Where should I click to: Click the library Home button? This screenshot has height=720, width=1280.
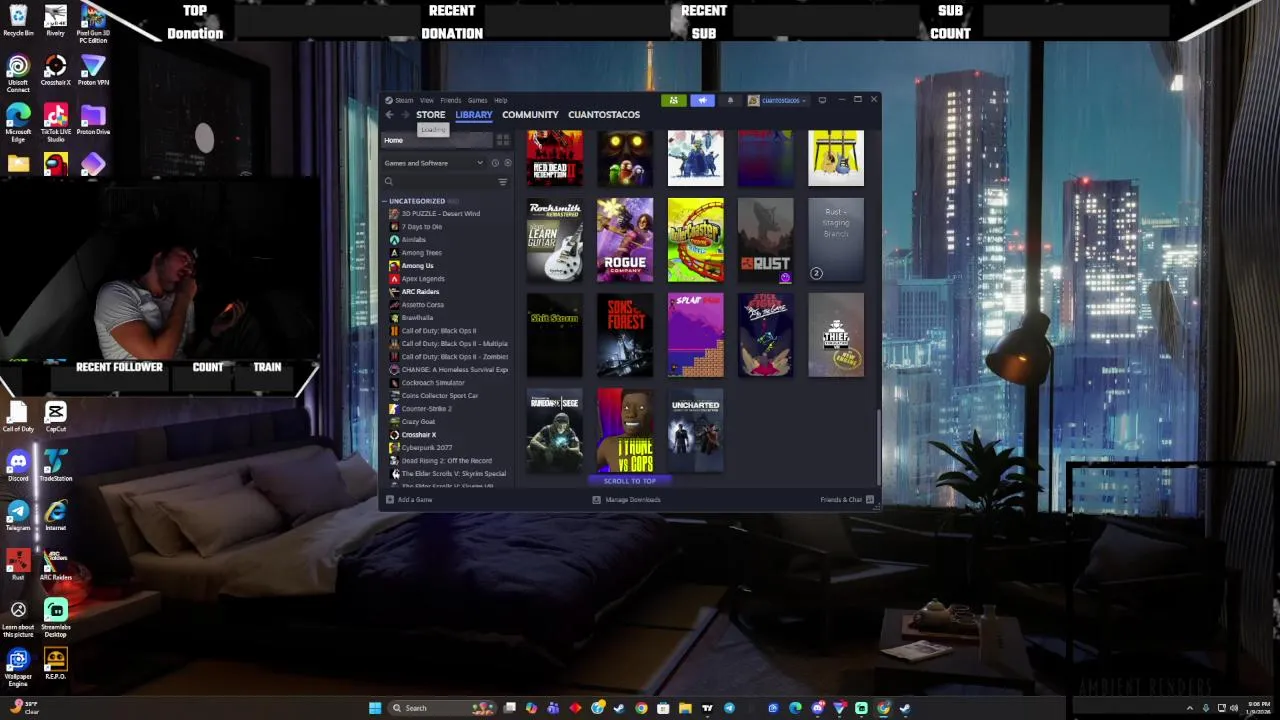click(x=438, y=140)
